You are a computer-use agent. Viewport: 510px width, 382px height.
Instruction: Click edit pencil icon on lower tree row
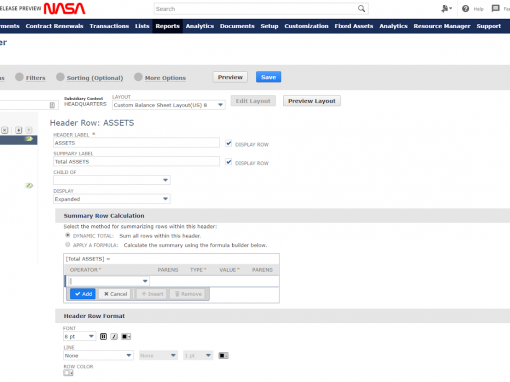[29, 186]
